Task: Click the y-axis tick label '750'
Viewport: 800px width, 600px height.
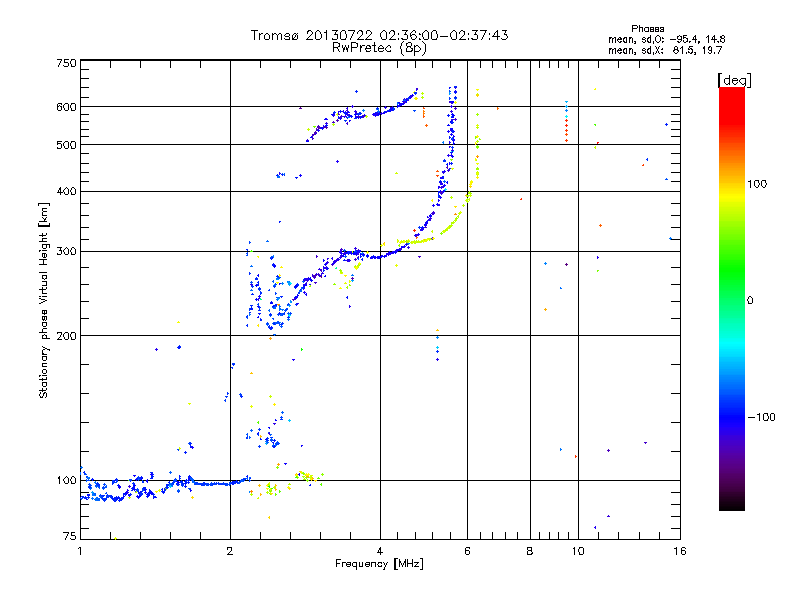Action: (66, 64)
